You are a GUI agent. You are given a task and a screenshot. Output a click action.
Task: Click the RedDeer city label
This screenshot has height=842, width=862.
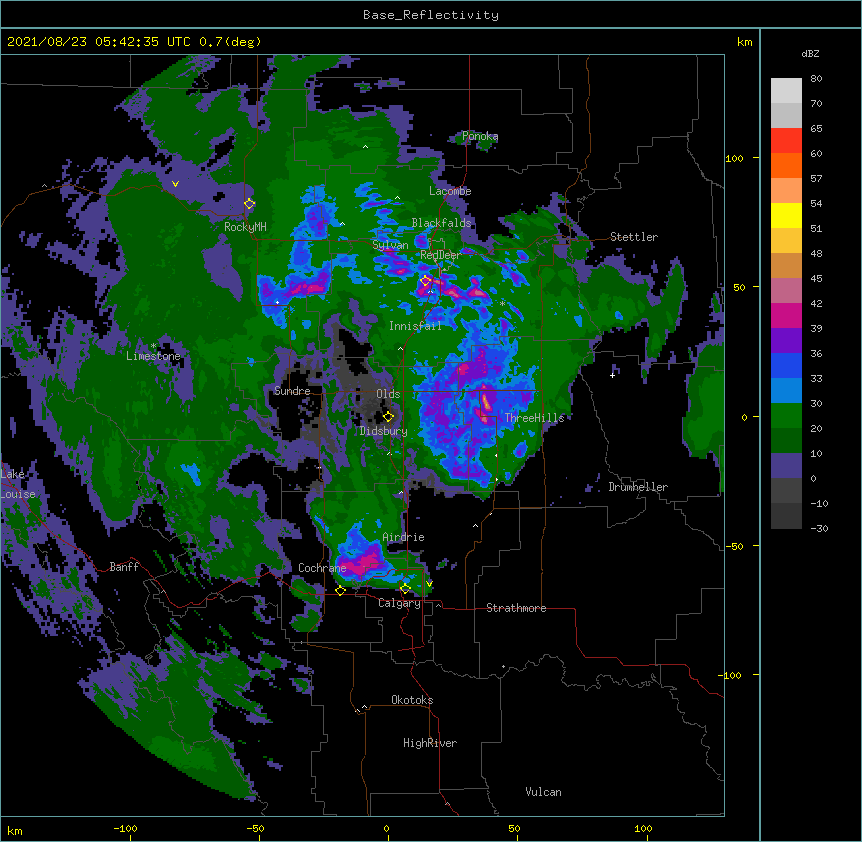coord(440,255)
